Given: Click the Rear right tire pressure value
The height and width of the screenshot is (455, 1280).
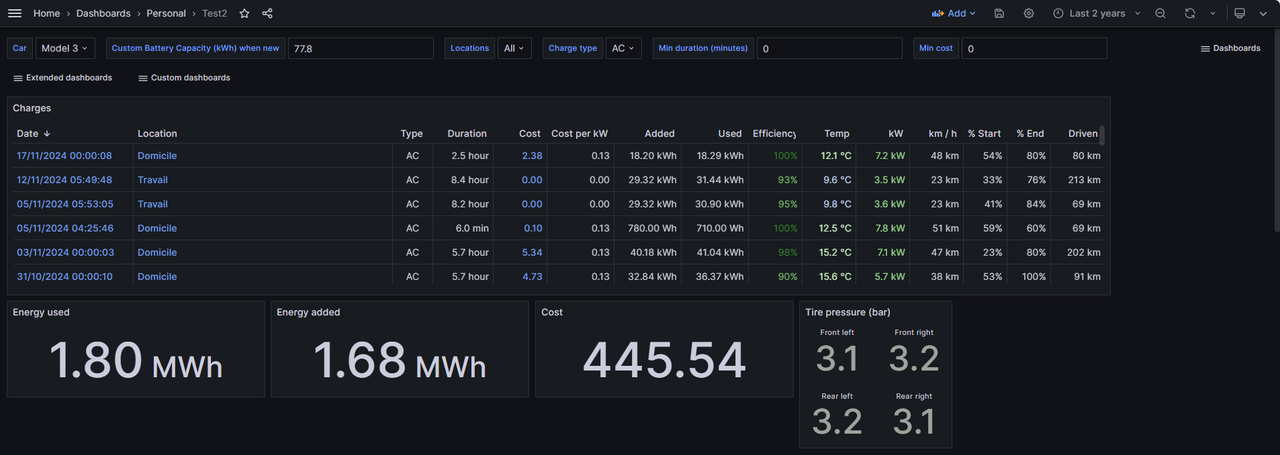Looking at the screenshot, I should click(x=914, y=422).
